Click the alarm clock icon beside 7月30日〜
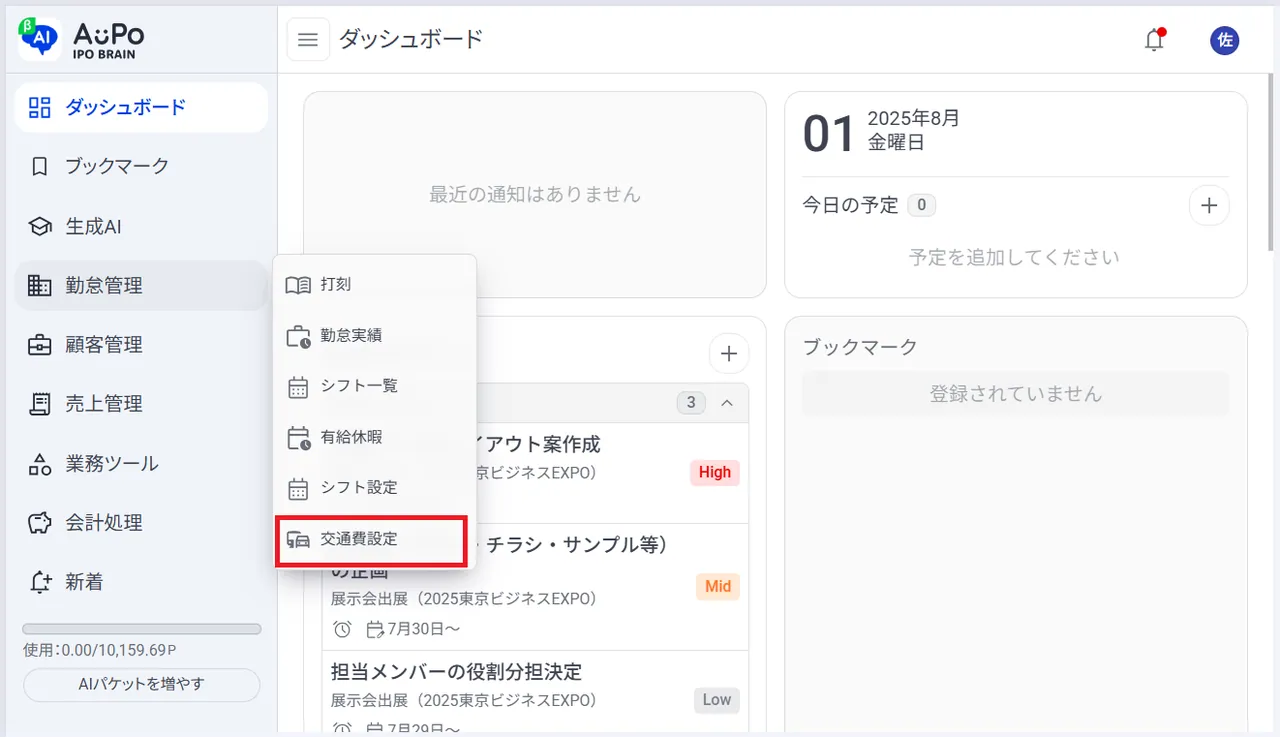Image resolution: width=1280 pixels, height=737 pixels. click(342, 629)
